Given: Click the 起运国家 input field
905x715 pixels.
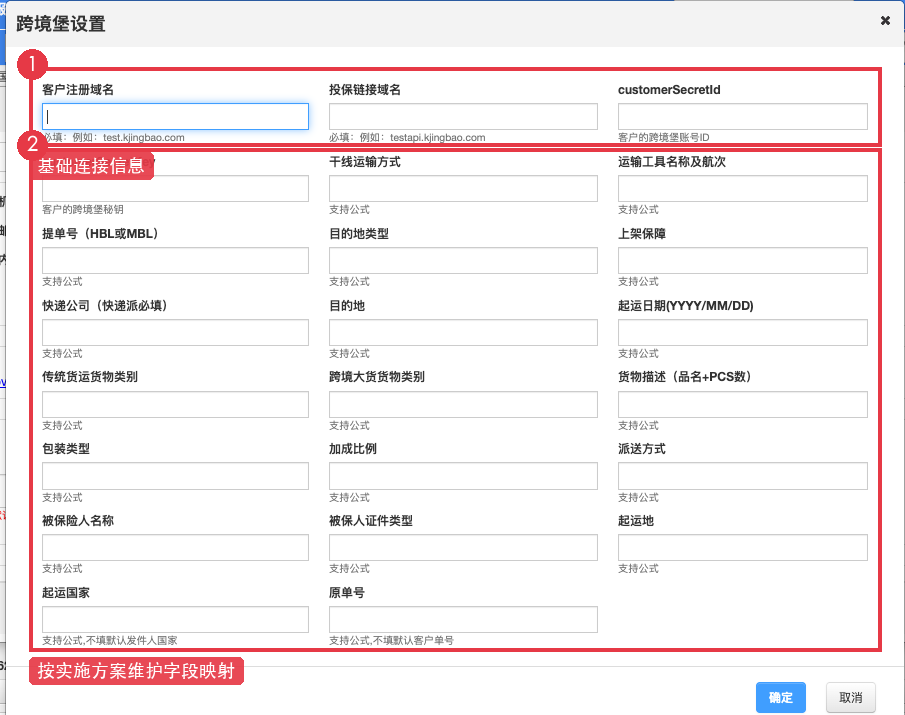Looking at the screenshot, I should pos(175,620).
